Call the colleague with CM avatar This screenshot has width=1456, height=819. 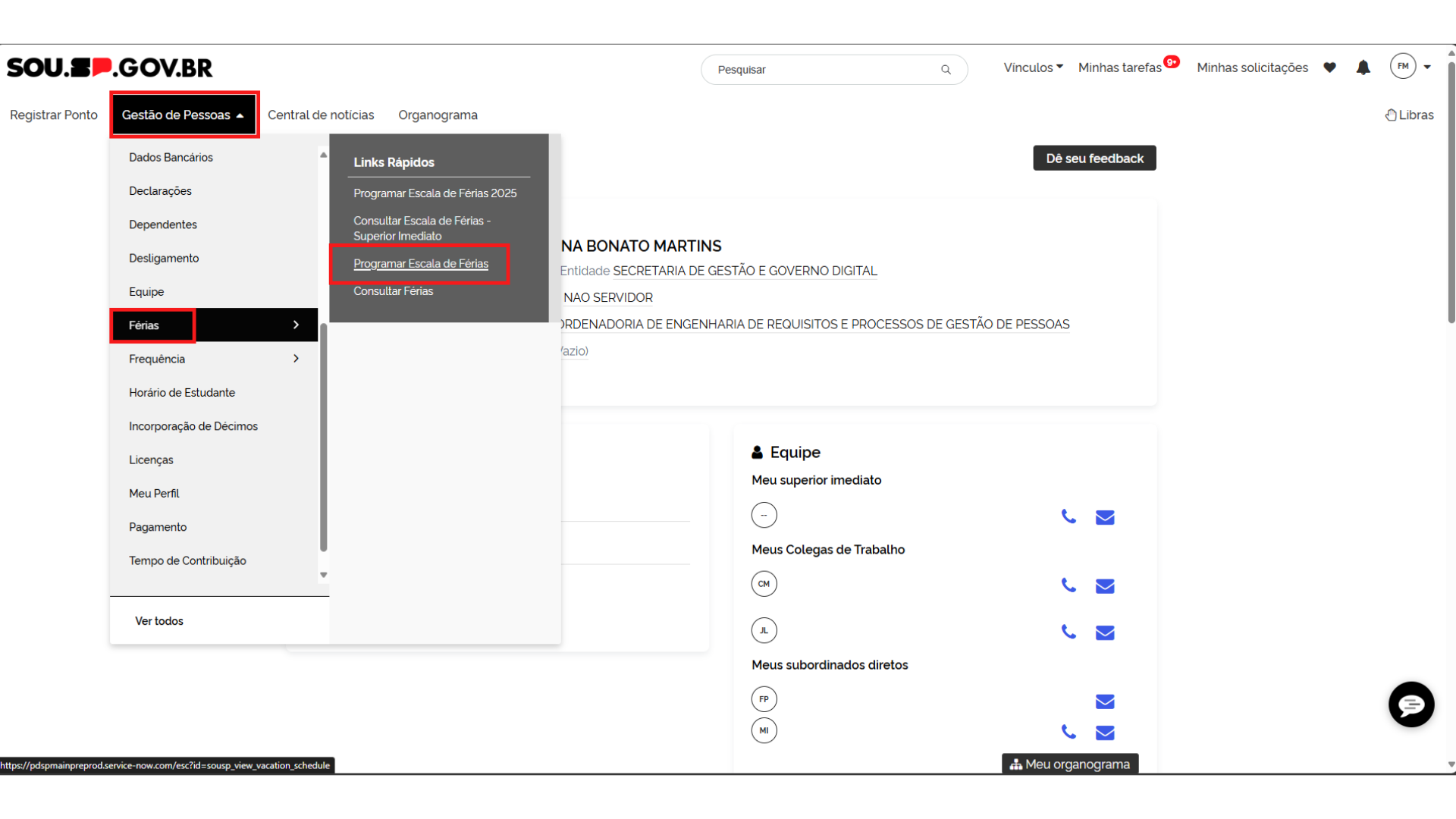[x=1068, y=585]
